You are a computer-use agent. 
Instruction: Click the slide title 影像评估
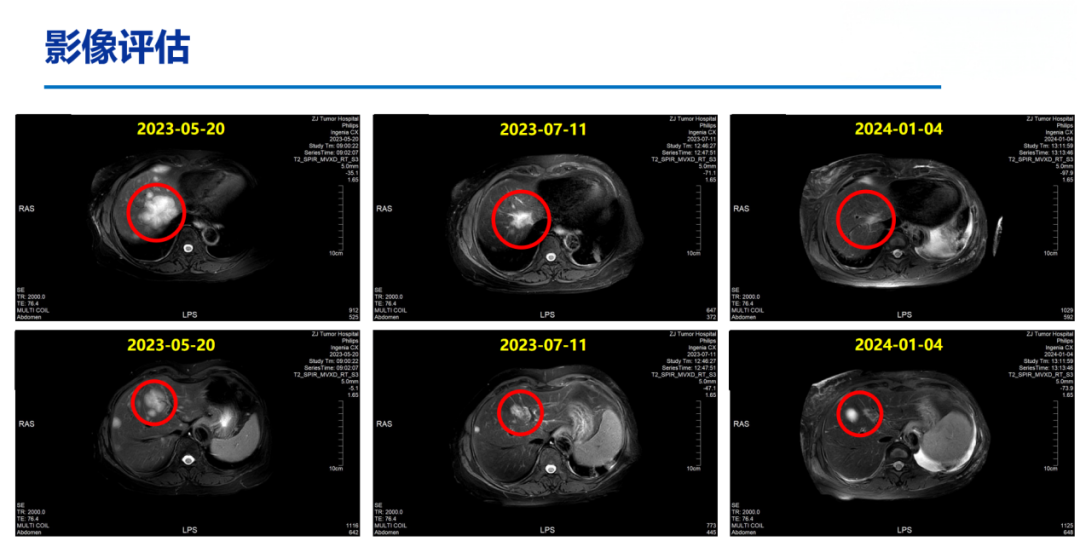click(117, 47)
